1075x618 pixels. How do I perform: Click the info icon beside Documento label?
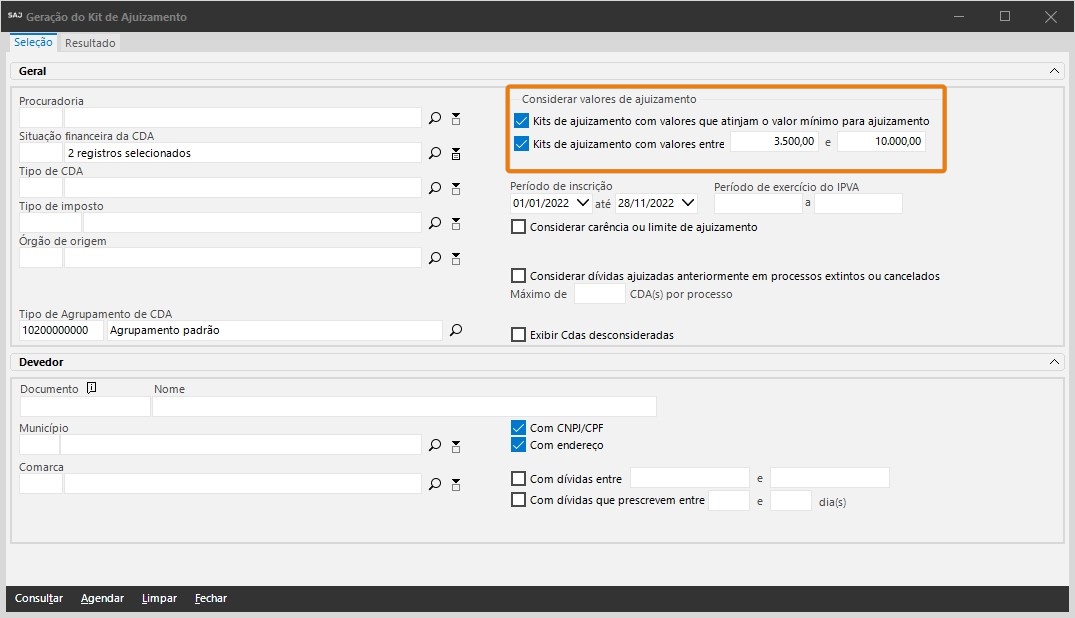tap(91, 388)
